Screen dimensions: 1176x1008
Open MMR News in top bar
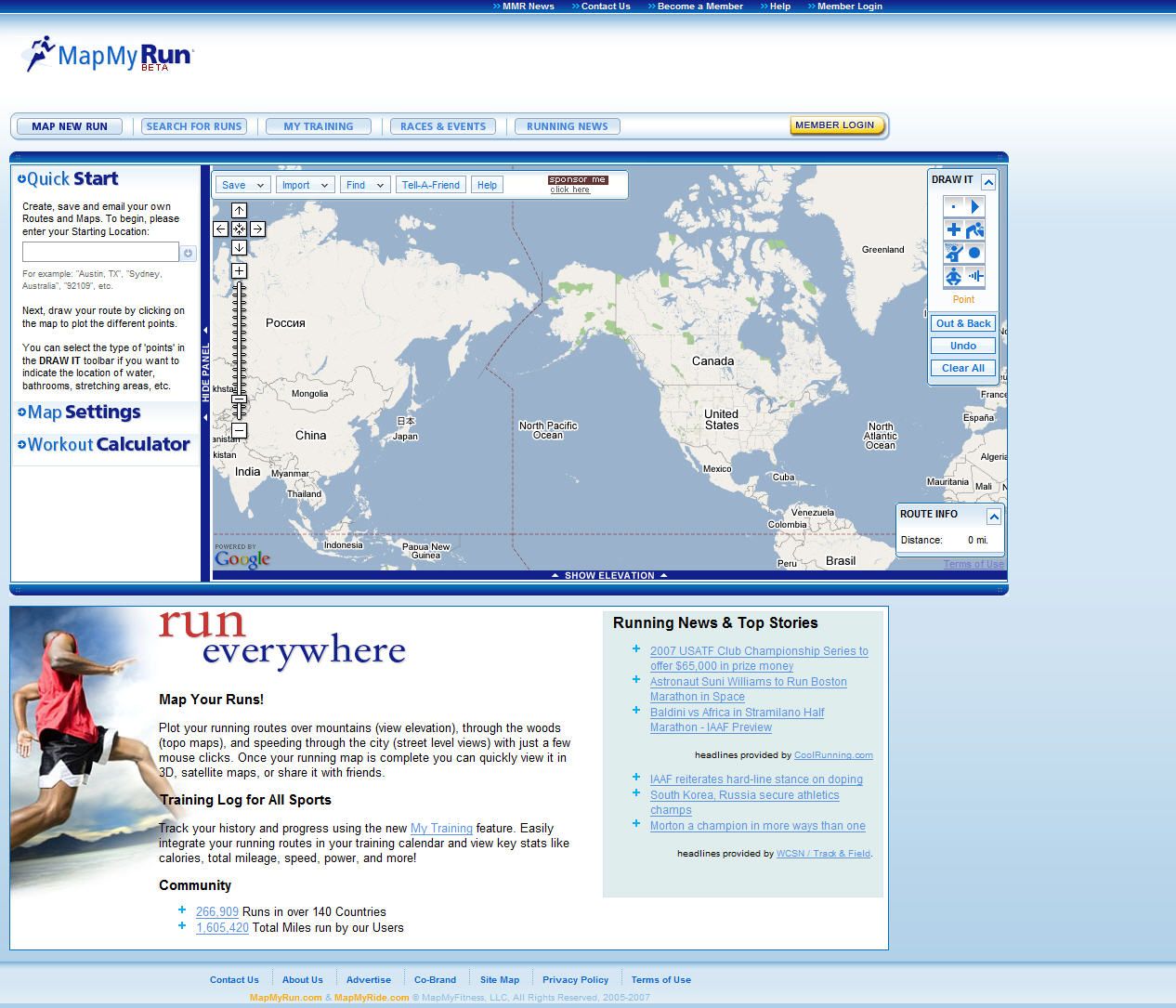point(528,7)
